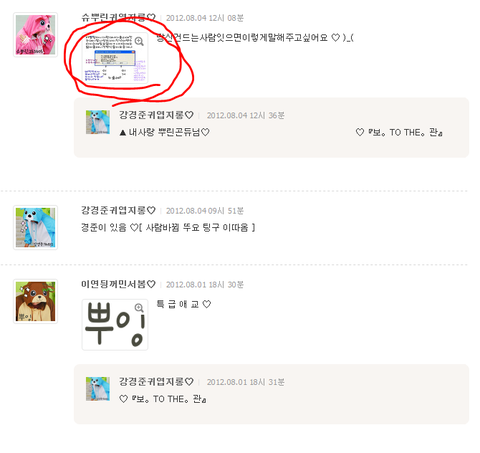480x453 pixels.
Task: Open the red-circled screenshot thumbnail image
Action: click(115, 58)
